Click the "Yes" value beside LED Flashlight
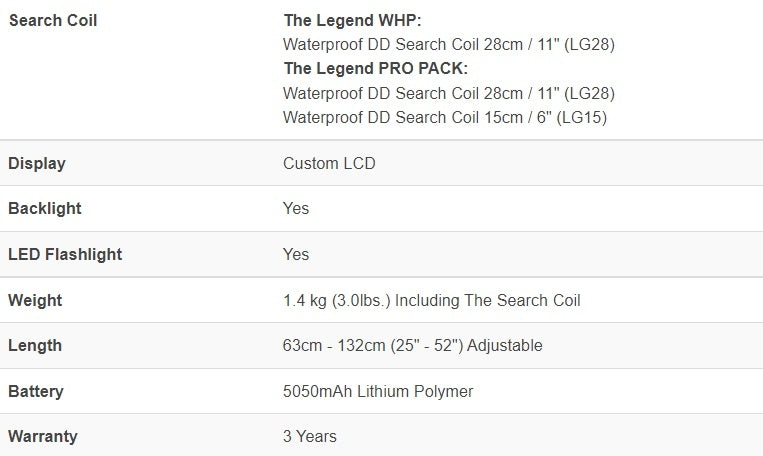 point(296,254)
